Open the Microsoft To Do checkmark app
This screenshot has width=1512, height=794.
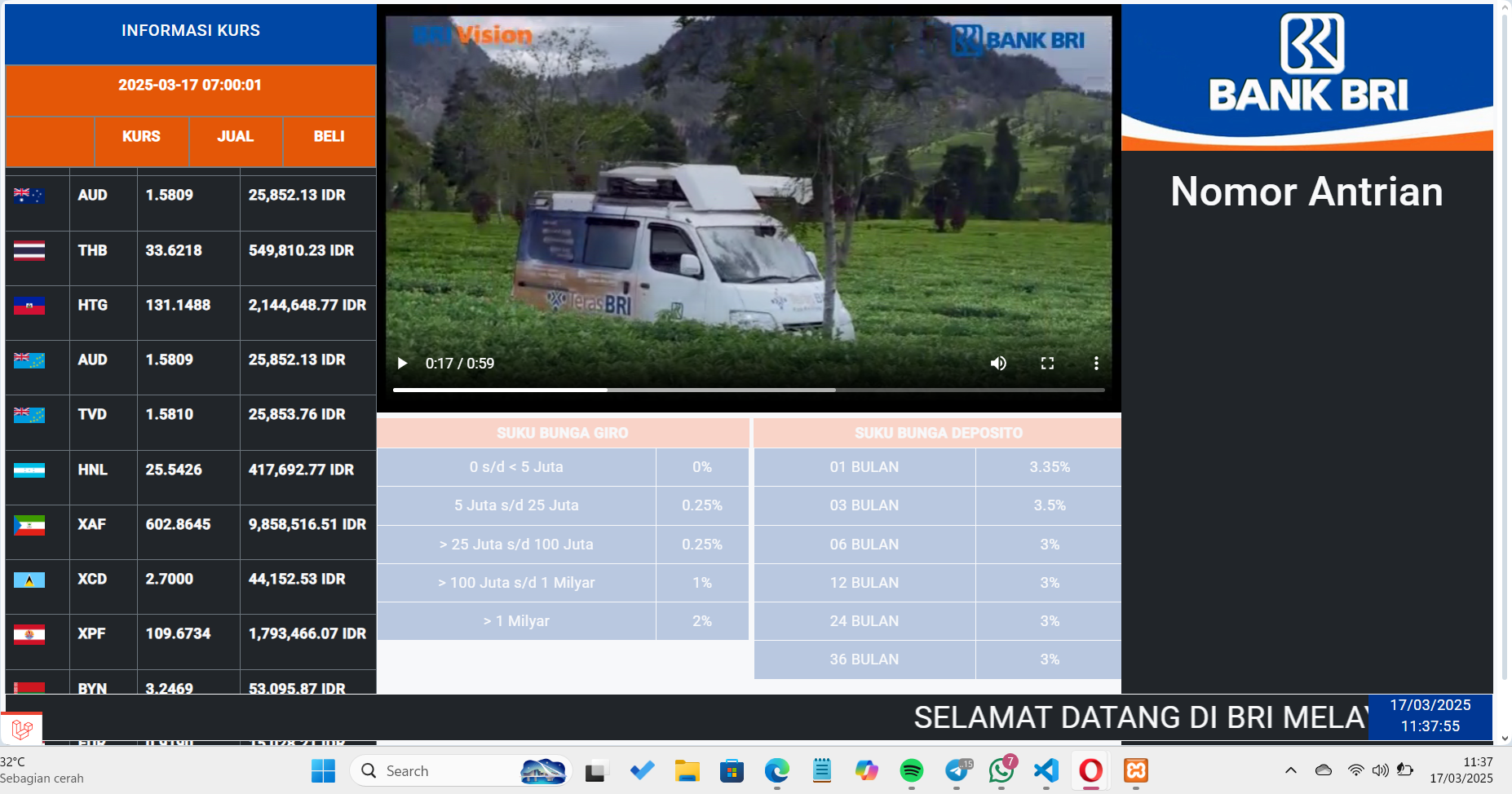pos(642,770)
